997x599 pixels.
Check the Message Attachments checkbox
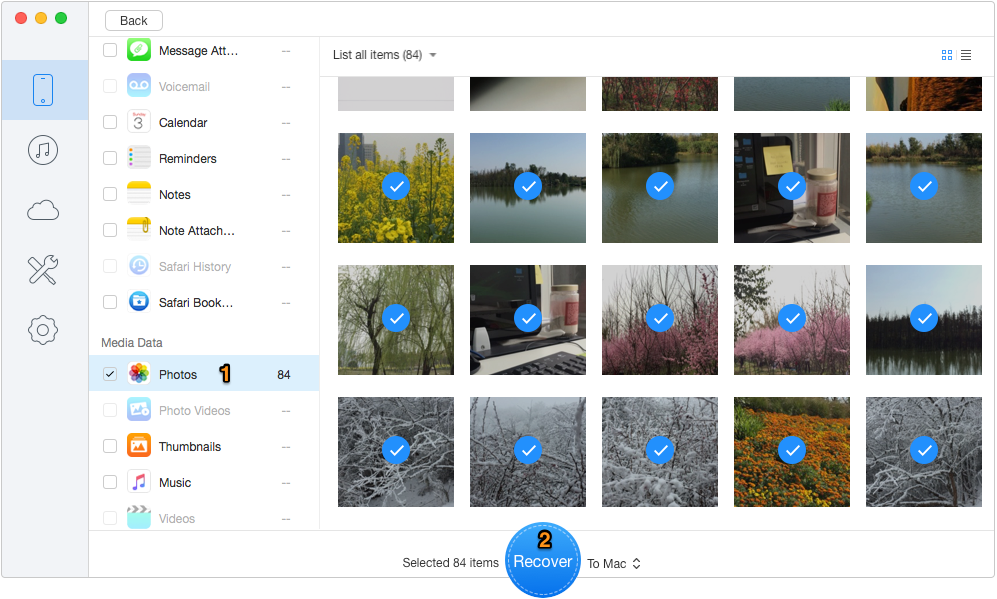[x=110, y=50]
